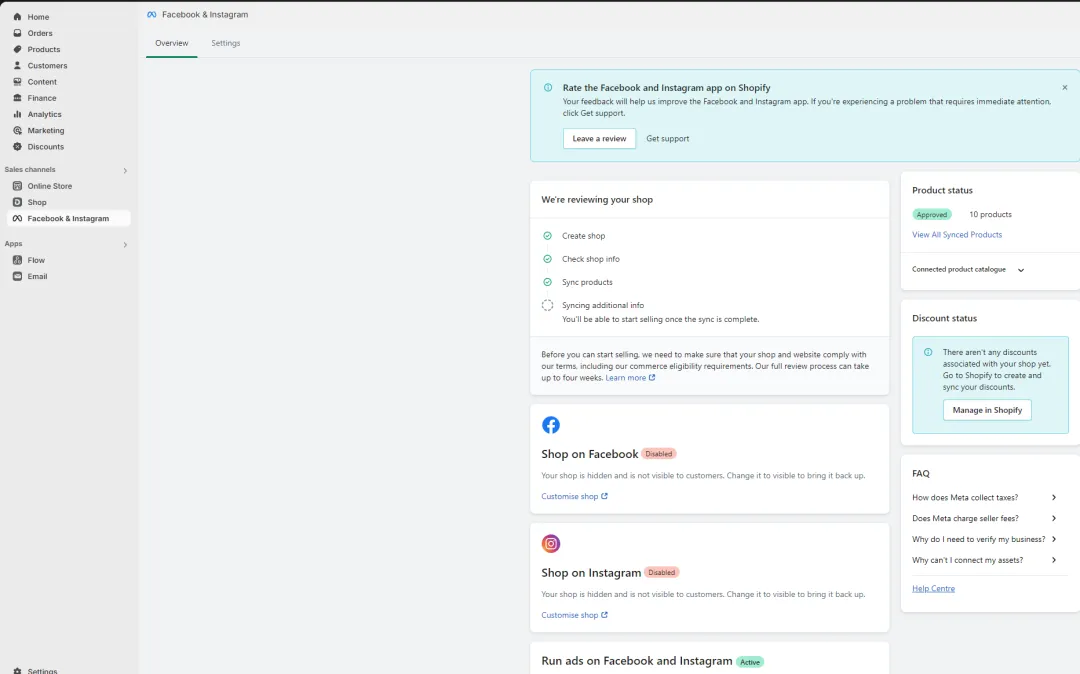Viewport: 1080px width, 674px height.
Task: Expand the Apps section chevron
Action: click(125, 244)
